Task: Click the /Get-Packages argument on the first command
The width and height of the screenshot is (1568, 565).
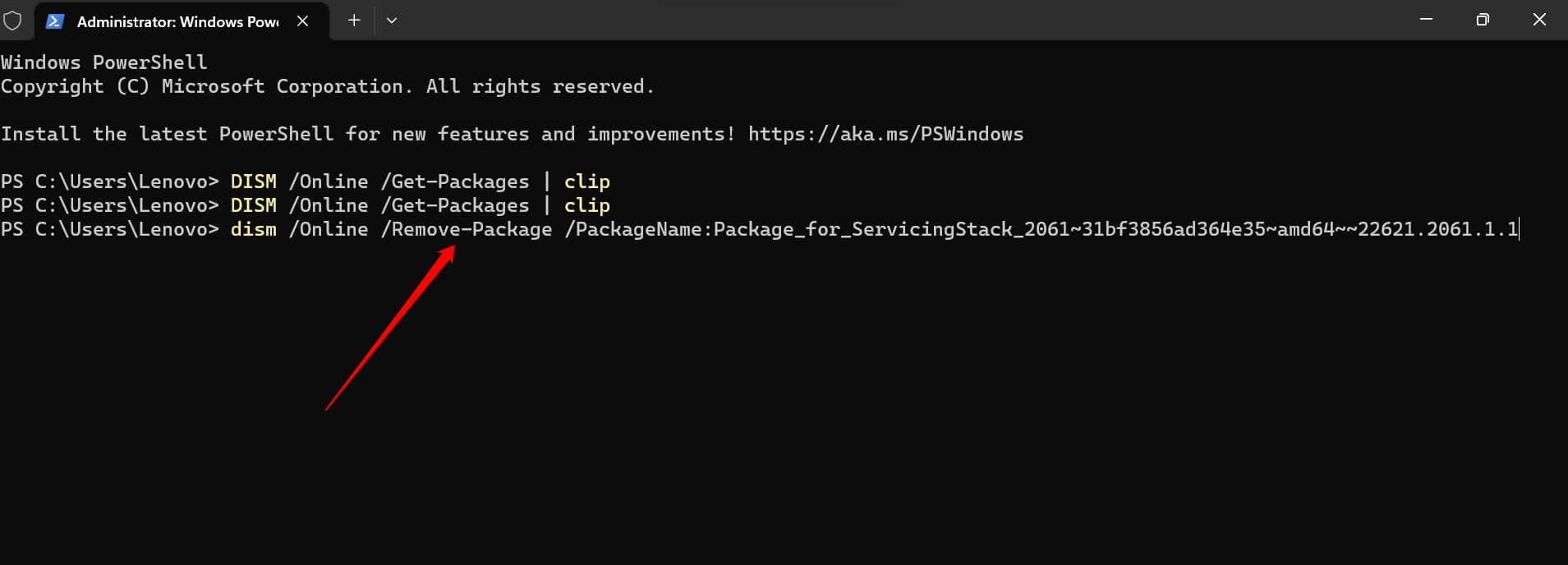Action: 455,181
